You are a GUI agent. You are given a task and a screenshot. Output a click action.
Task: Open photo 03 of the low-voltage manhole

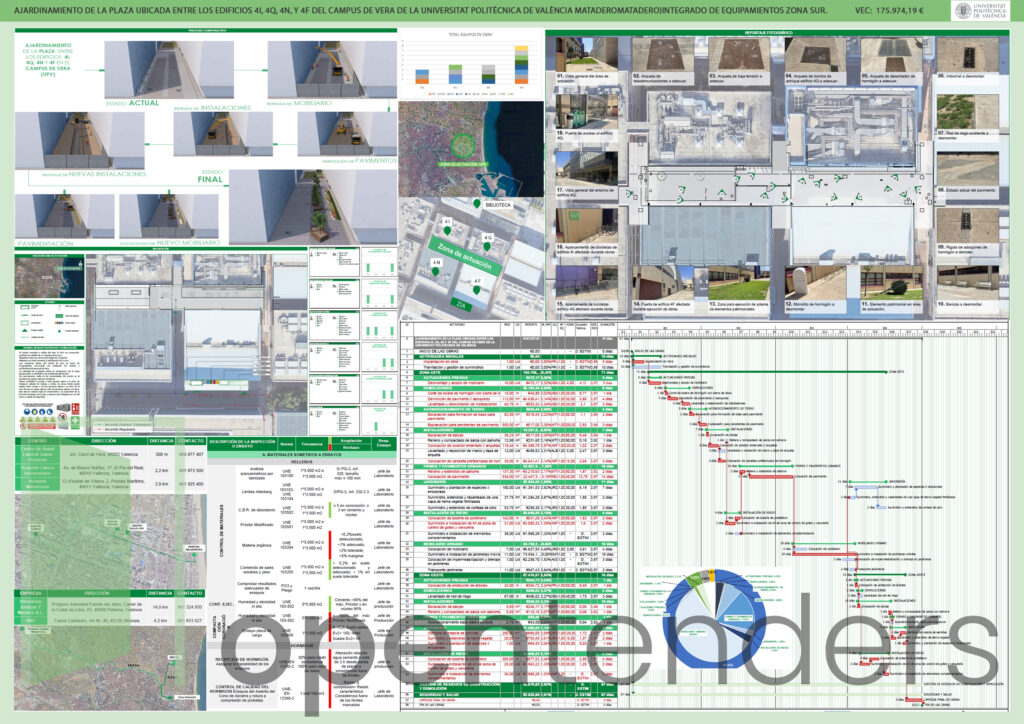(x=739, y=54)
